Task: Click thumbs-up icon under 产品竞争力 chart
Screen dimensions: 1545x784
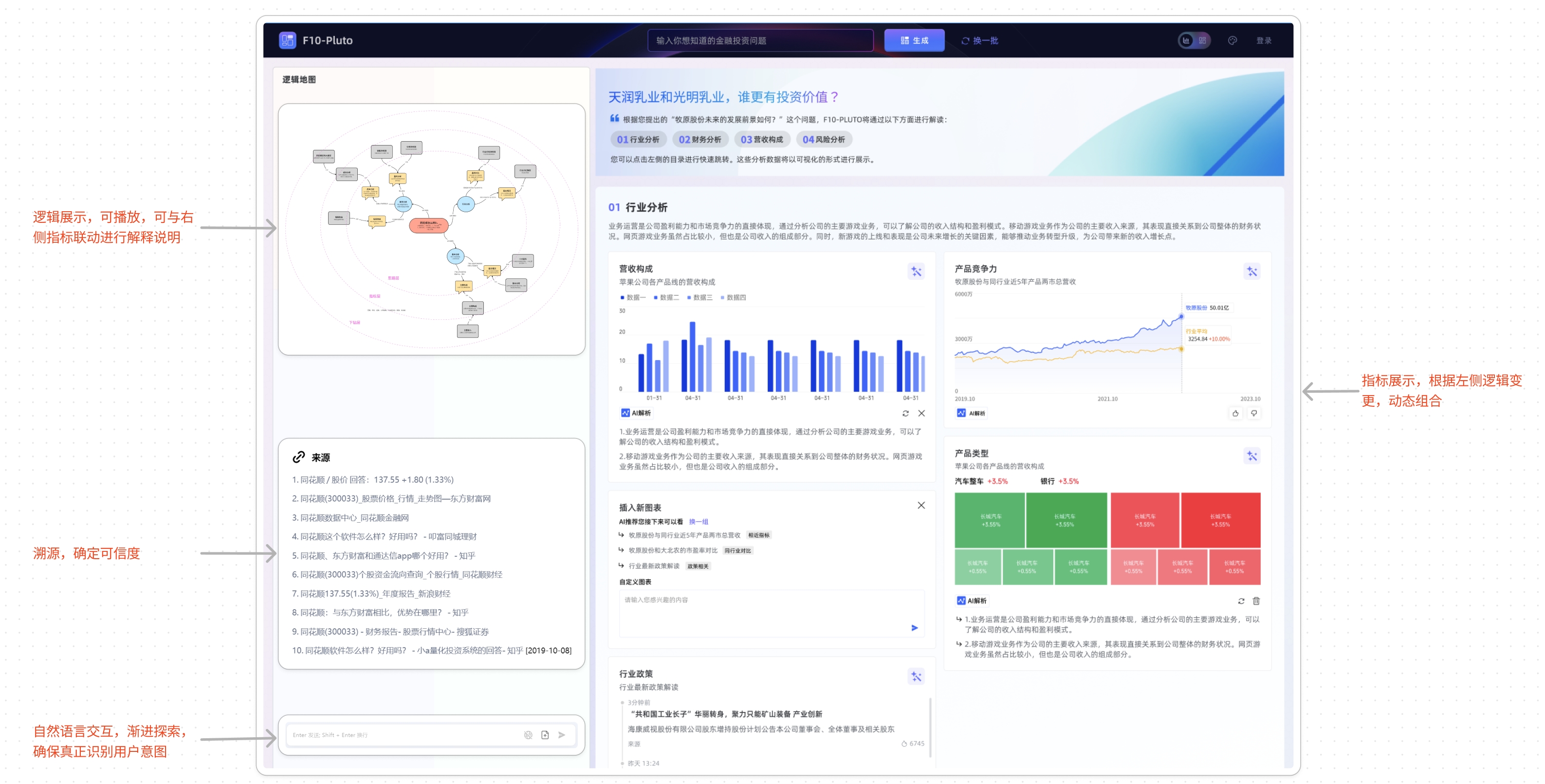Action: [x=1235, y=413]
